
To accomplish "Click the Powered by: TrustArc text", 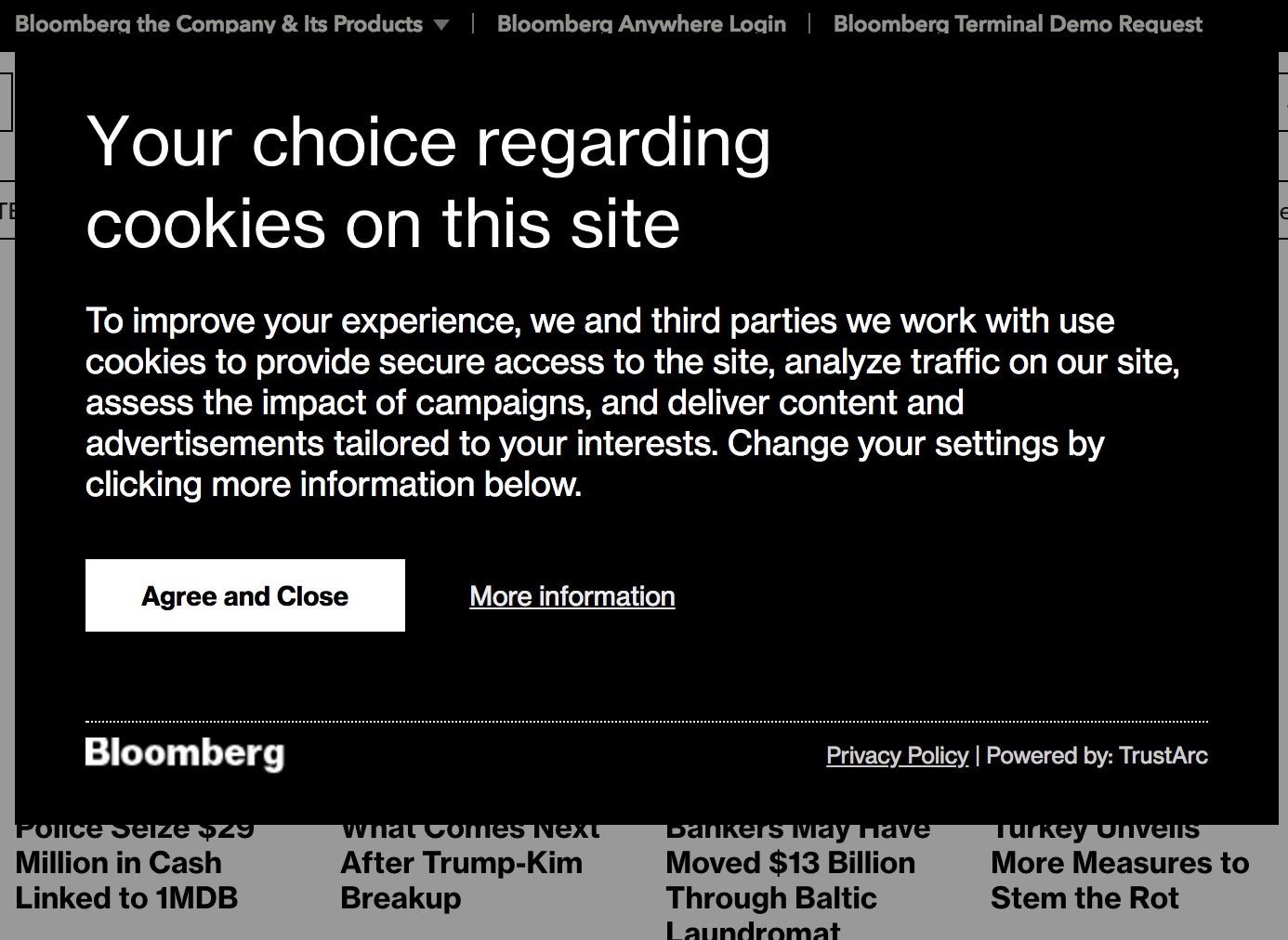I will point(1097,755).
